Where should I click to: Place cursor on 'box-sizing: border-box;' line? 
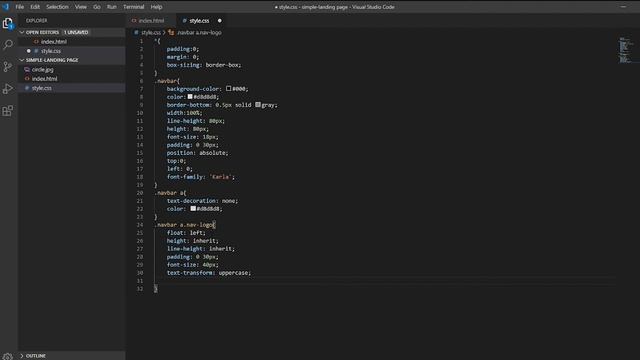point(204,65)
